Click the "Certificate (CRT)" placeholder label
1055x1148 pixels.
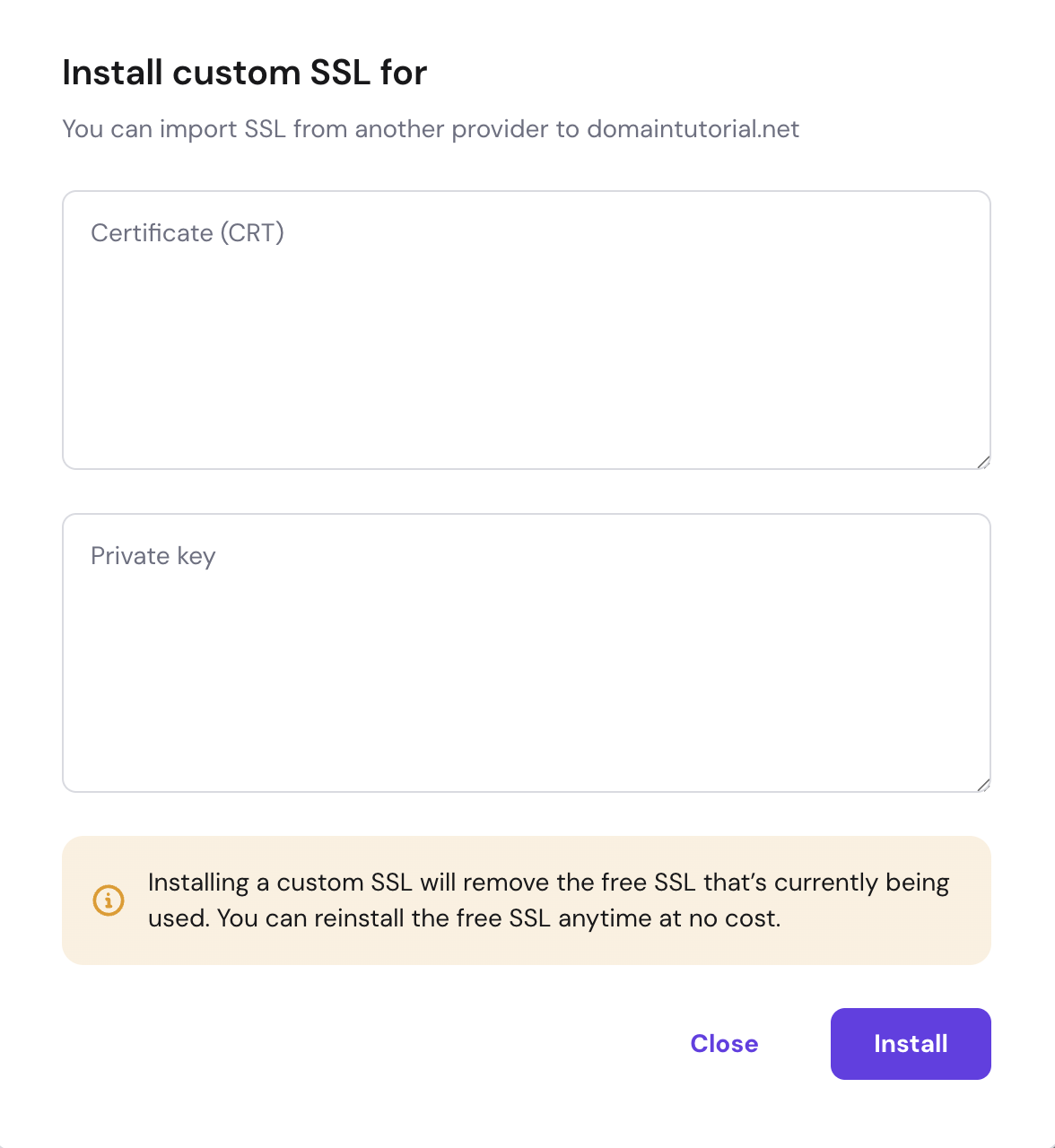(x=187, y=233)
